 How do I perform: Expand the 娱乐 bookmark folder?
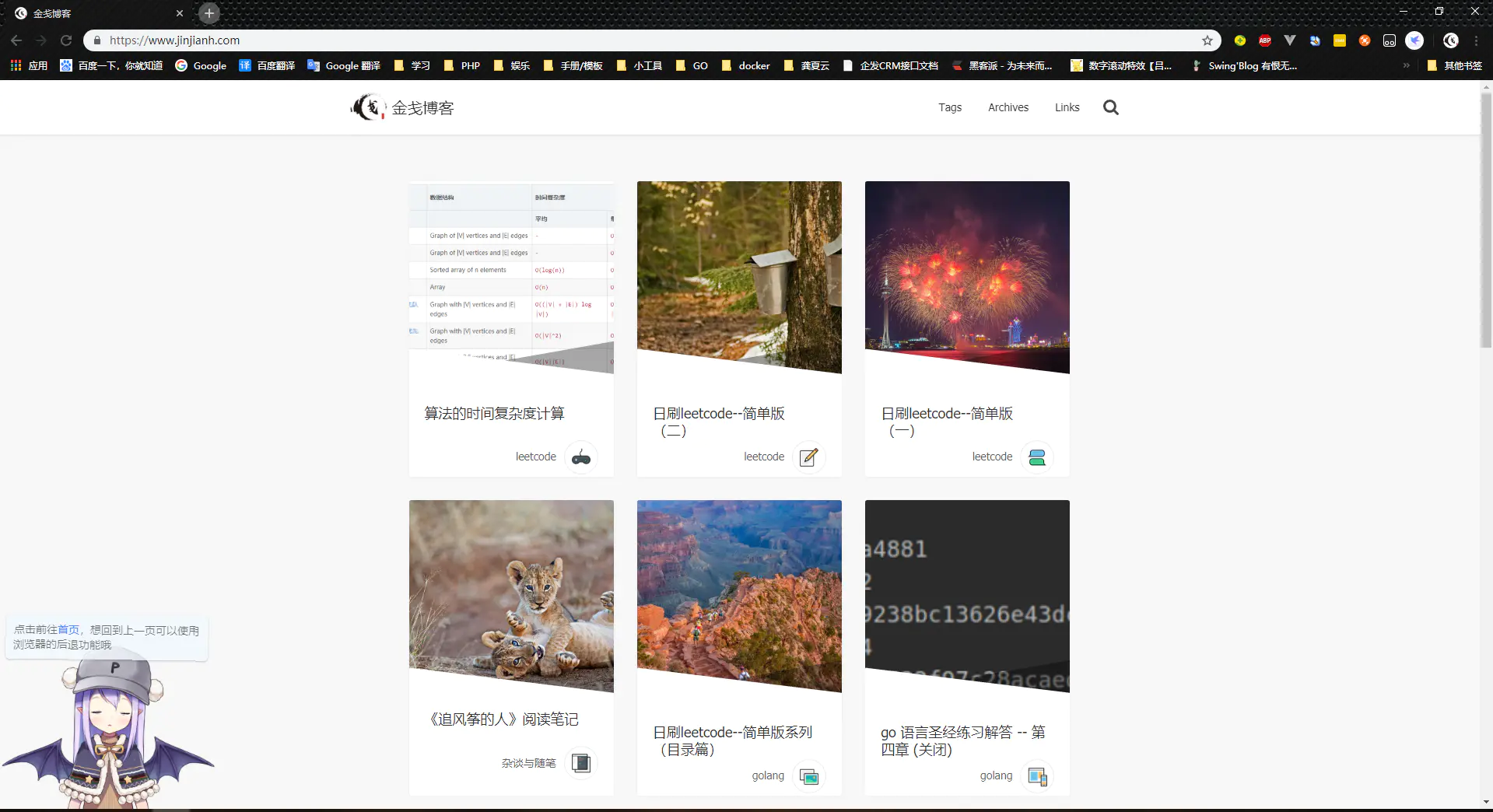coord(512,66)
